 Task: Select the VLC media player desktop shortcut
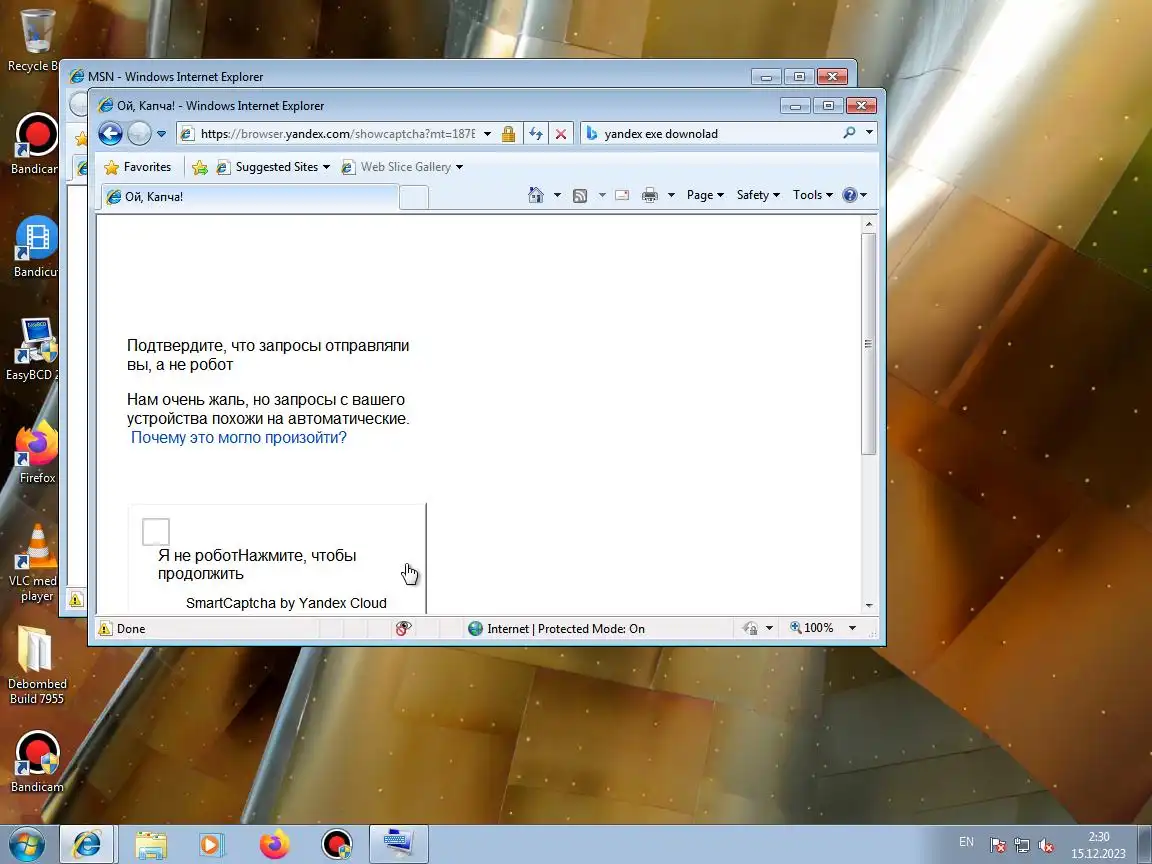[x=35, y=562]
